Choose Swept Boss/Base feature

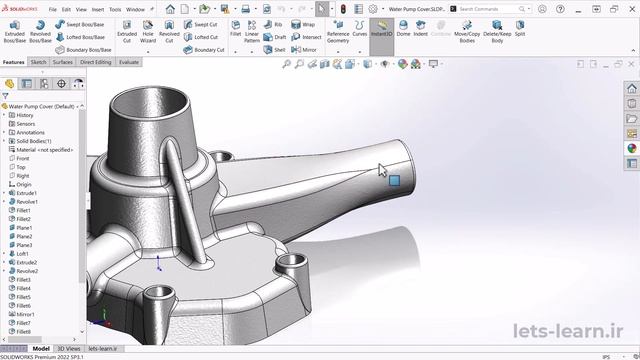coord(80,24)
